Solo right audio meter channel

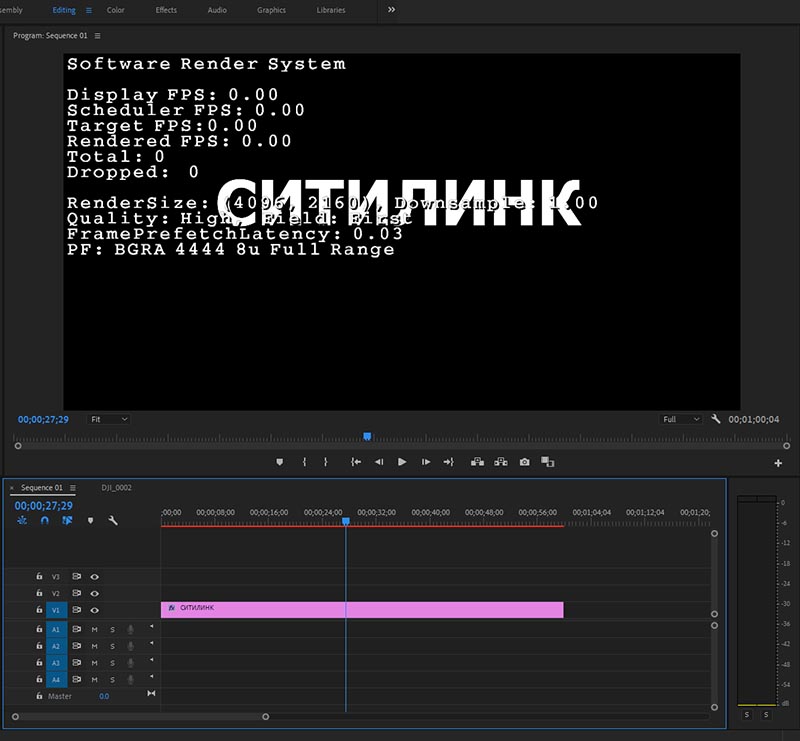click(x=766, y=715)
